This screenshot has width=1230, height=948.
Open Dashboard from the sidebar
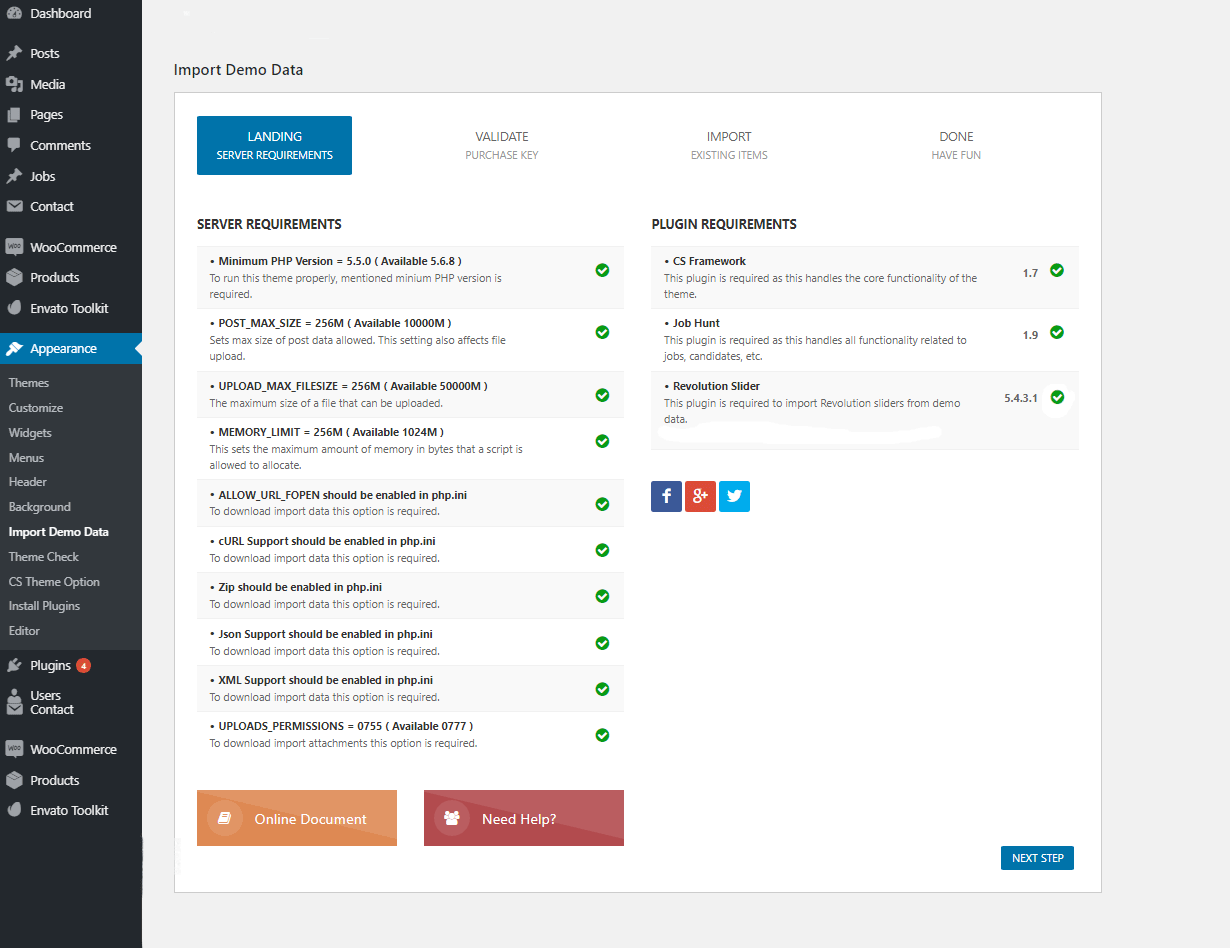pyautogui.click(x=60, y=14)
